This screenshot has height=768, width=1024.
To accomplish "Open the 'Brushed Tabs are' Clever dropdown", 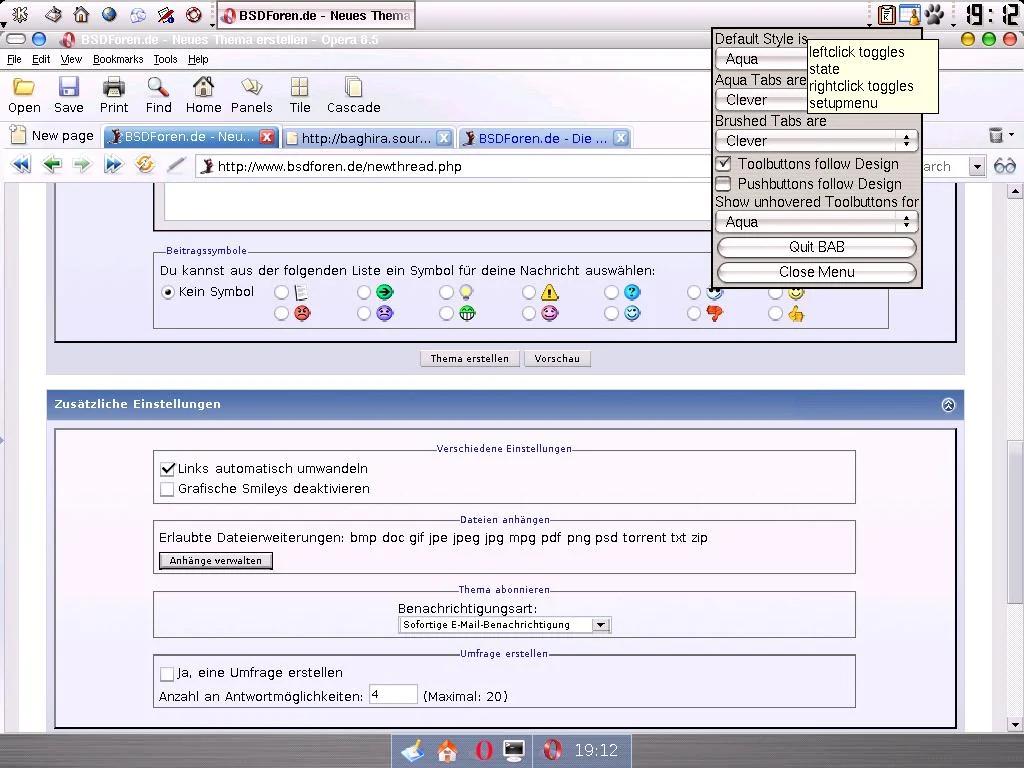I will tap(817, 141).
